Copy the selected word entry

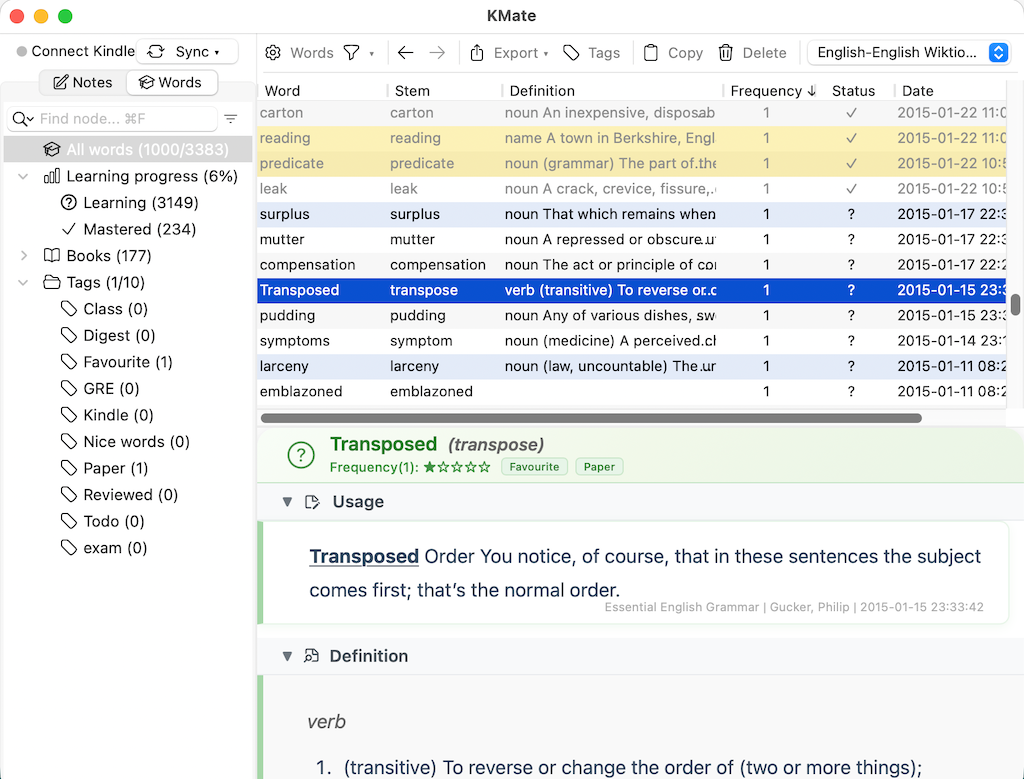point(672,53)
